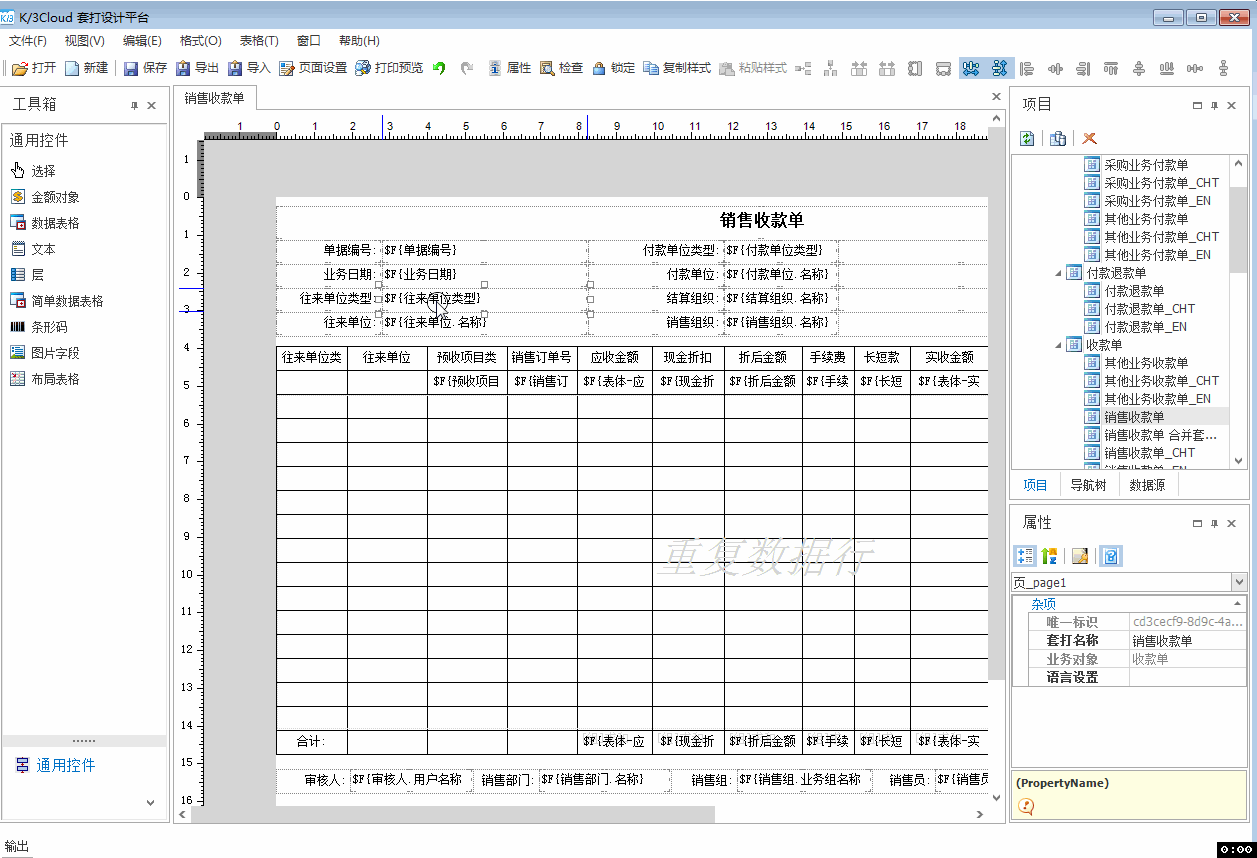Toggle the help description button in 属性 panel
1257x858 pixels.
click(x=1110, y=556)
